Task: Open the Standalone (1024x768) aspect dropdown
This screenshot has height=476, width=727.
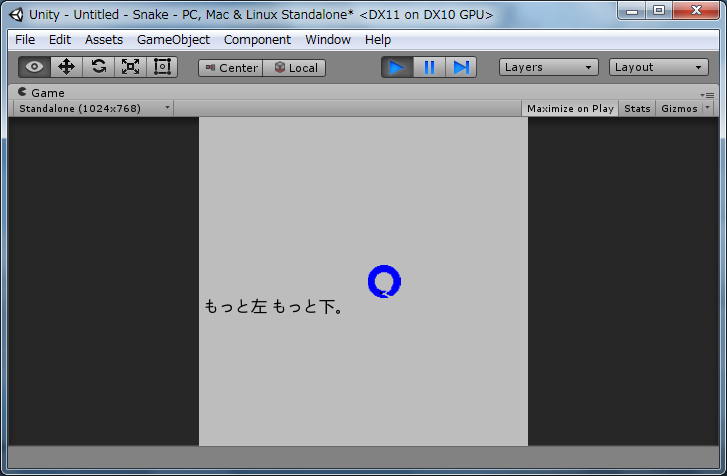Action: tap(94, 108)
